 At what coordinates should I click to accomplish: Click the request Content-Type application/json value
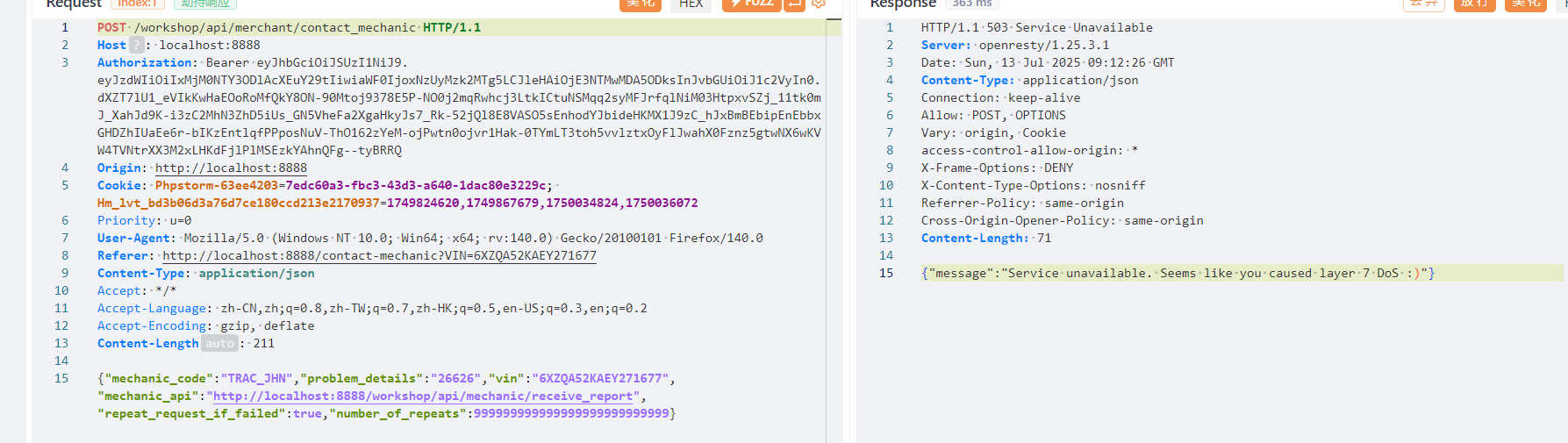tap(256, 273)
